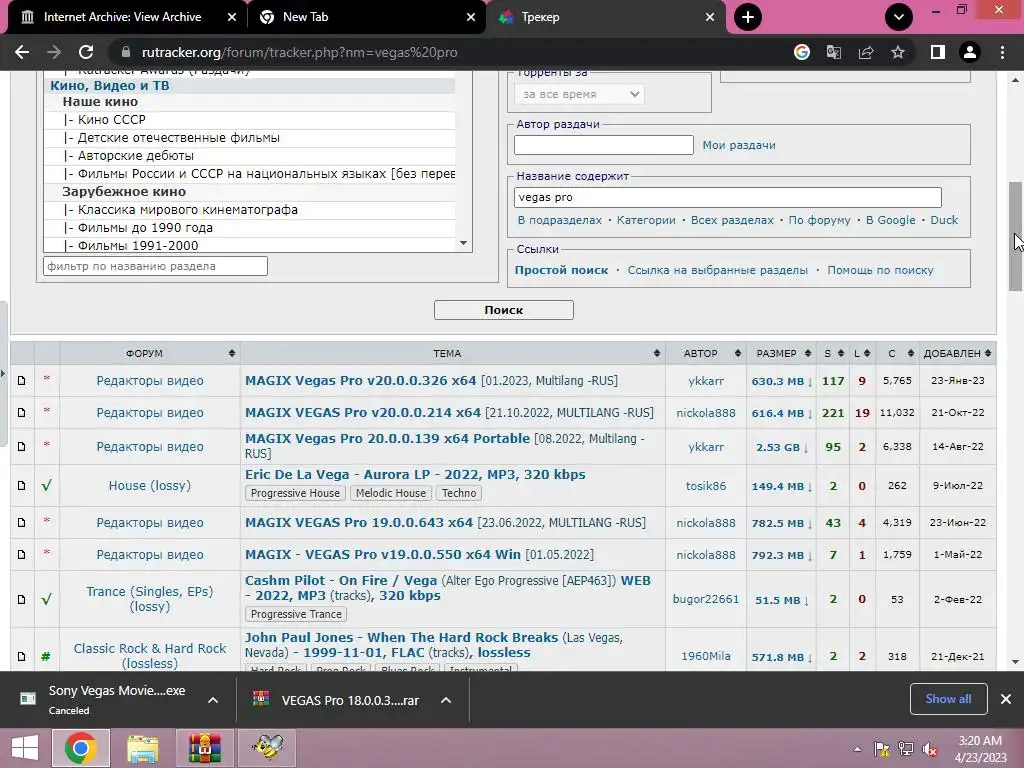Download the 630.3 MB torrent
The image size is (1024, 768).
(x=781, y=381)
